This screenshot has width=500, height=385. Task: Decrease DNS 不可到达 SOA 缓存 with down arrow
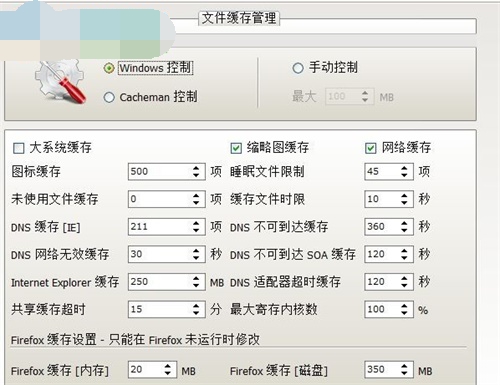point(404,258)
